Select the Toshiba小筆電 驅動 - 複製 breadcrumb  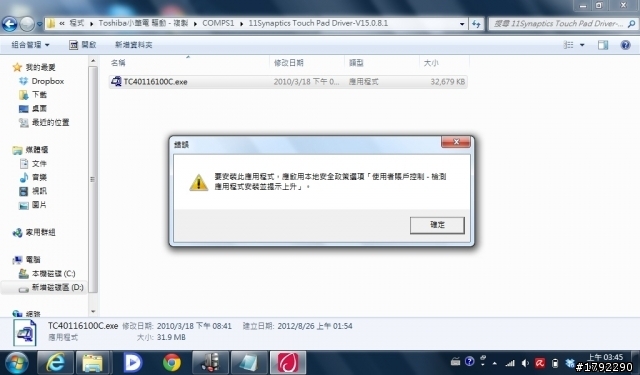[143, 23]
